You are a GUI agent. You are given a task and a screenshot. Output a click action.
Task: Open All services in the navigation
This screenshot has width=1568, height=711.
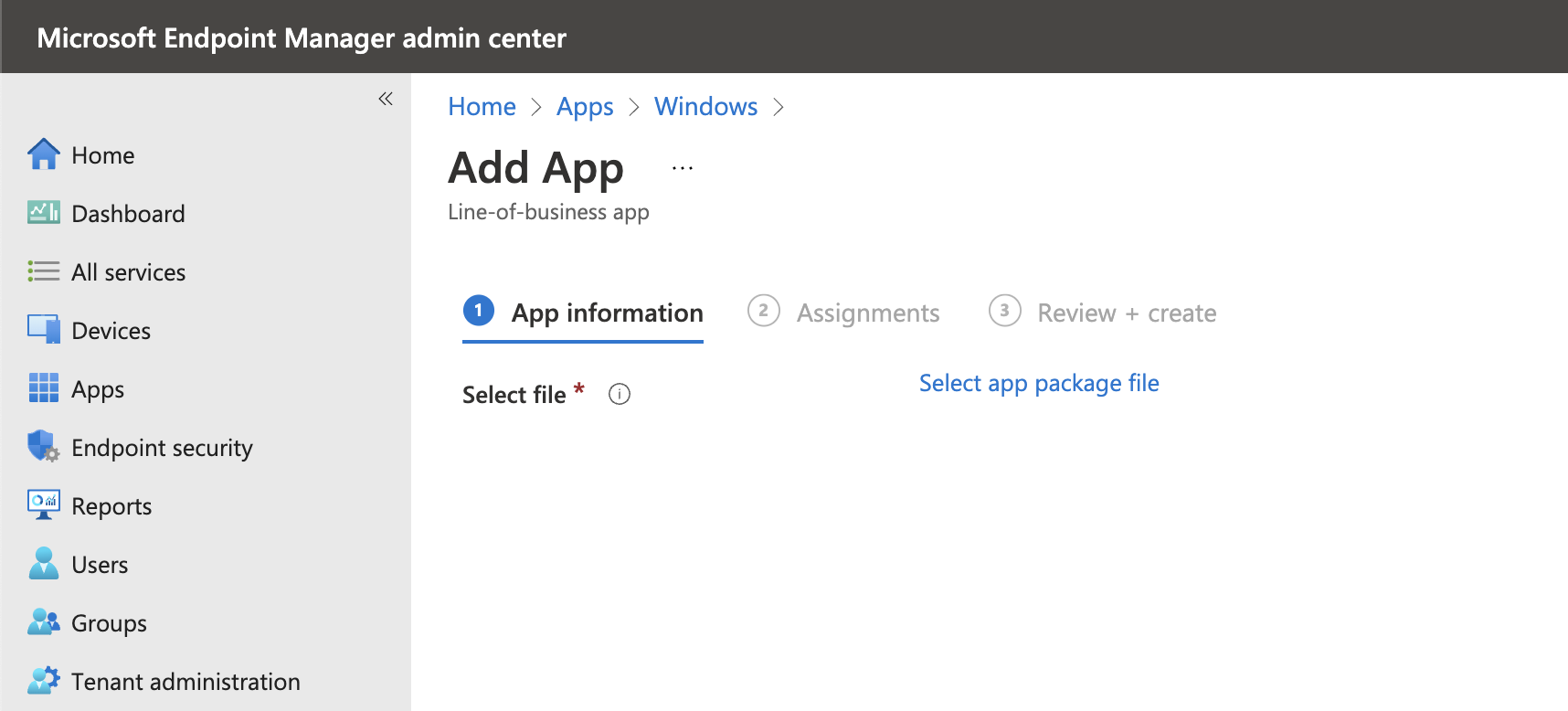[x=128, y=272]
